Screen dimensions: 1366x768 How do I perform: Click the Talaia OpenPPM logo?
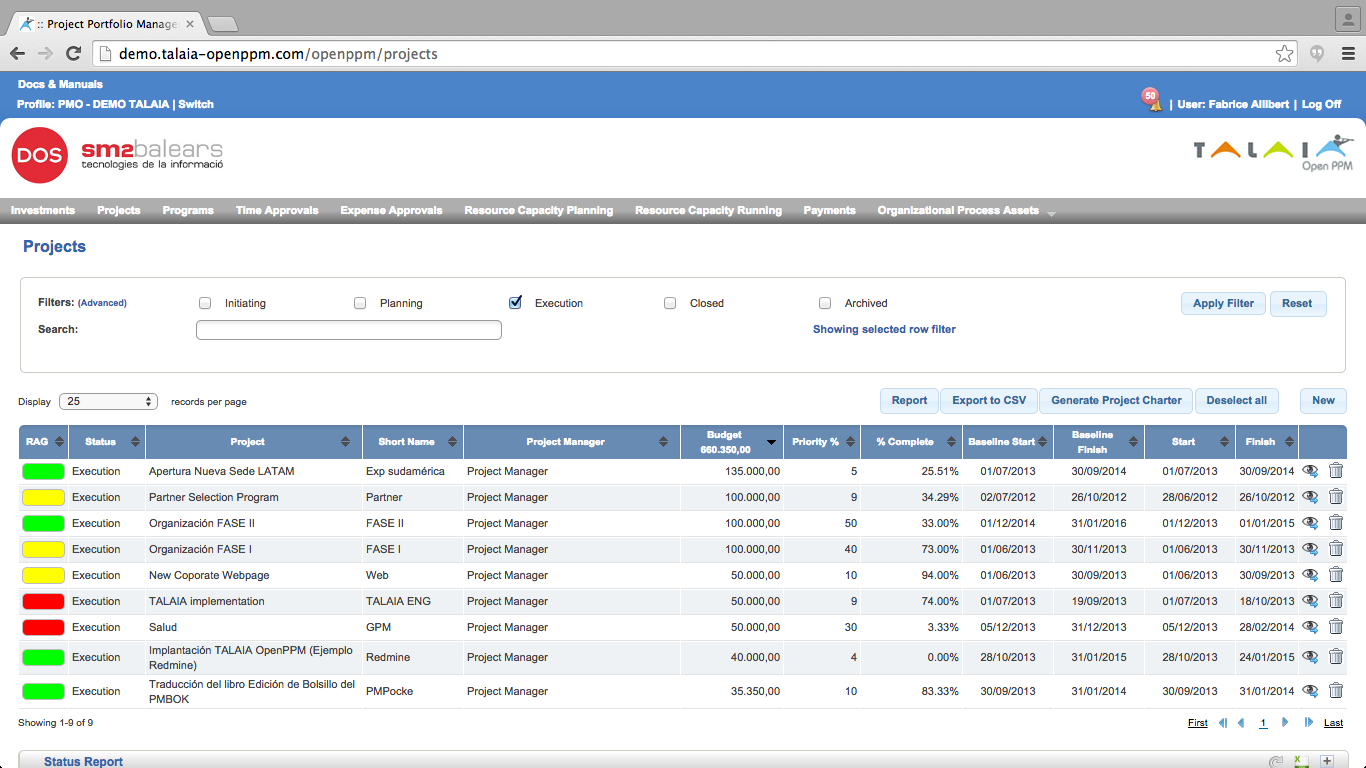click(x=1275, y=154)
